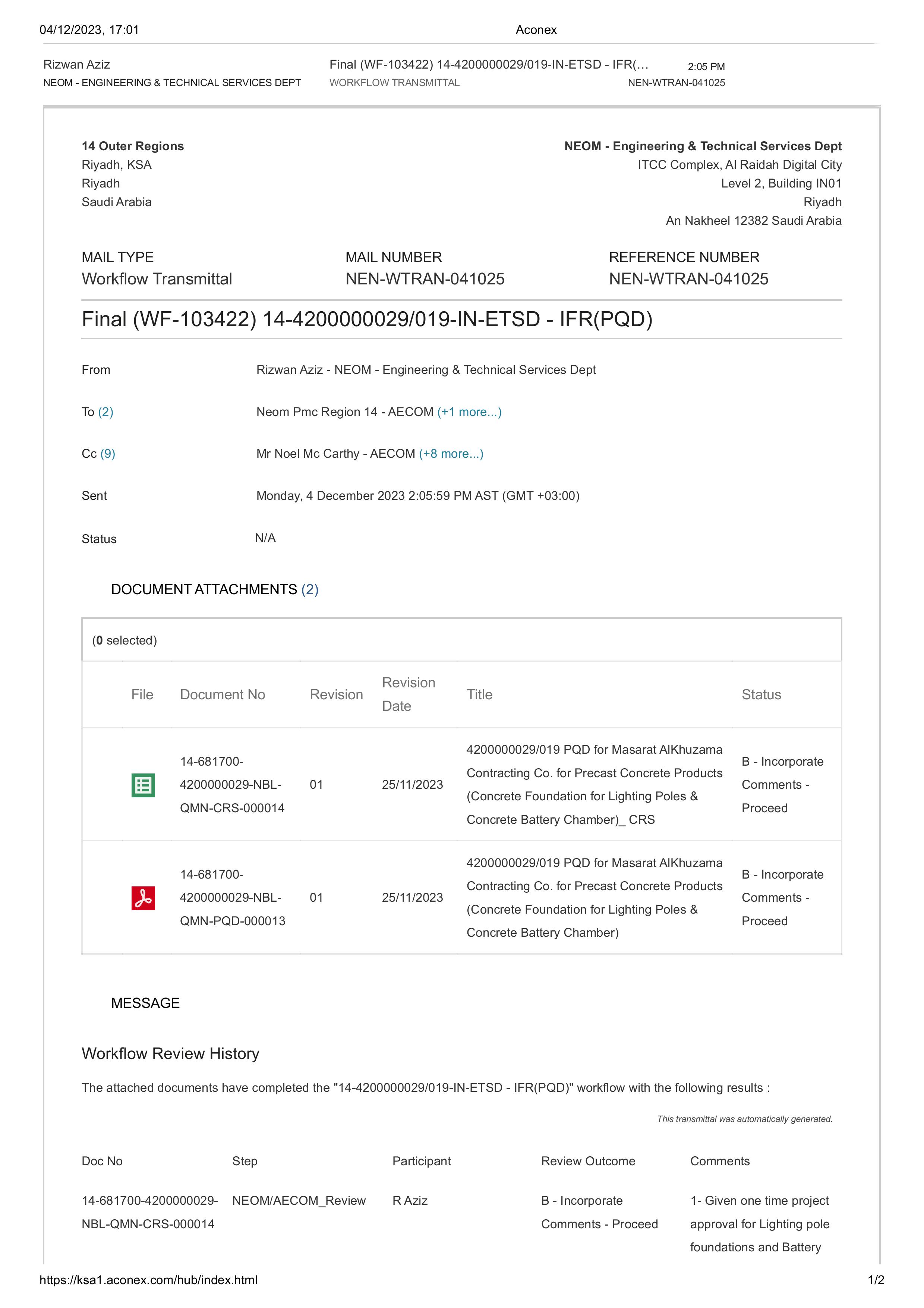Expand the Cc recipients count (9)

coord(108,454)
